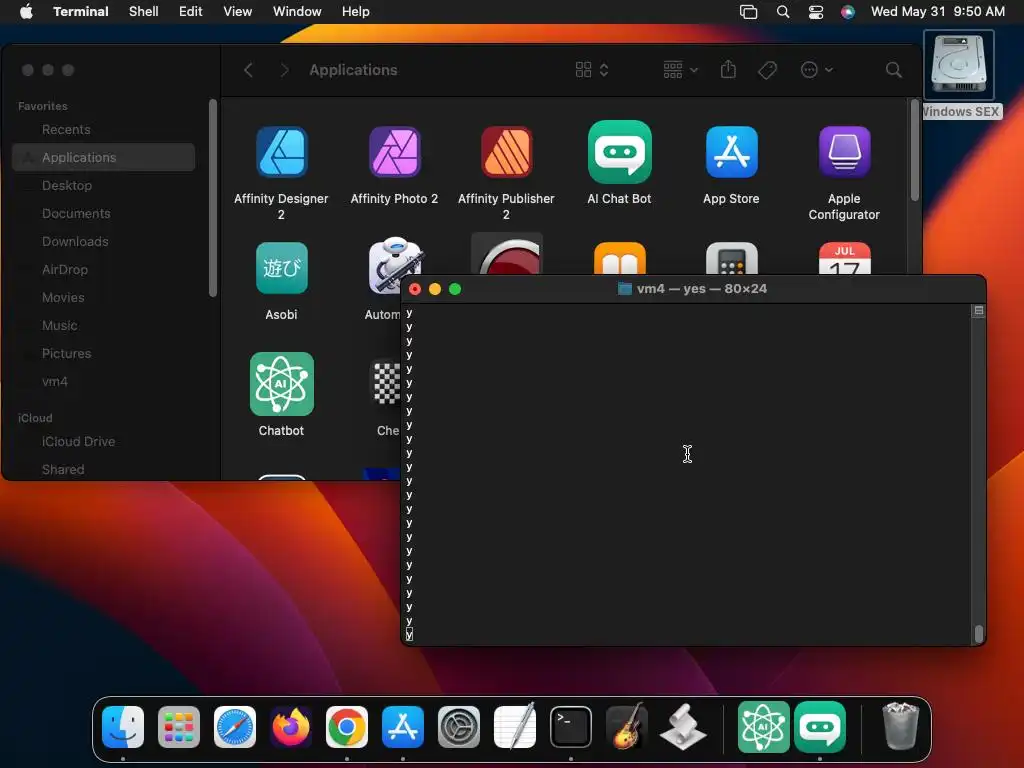This screenshot has width=1024, height=768.
Task: Open the Shell menu
Action: [144, 12]
